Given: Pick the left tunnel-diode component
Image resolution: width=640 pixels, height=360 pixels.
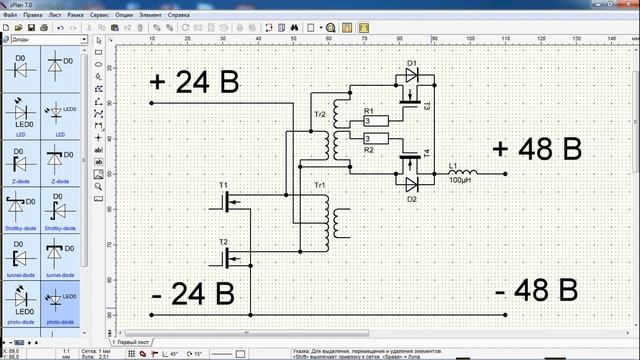Looking at the screenshot, I should [21, 257].
